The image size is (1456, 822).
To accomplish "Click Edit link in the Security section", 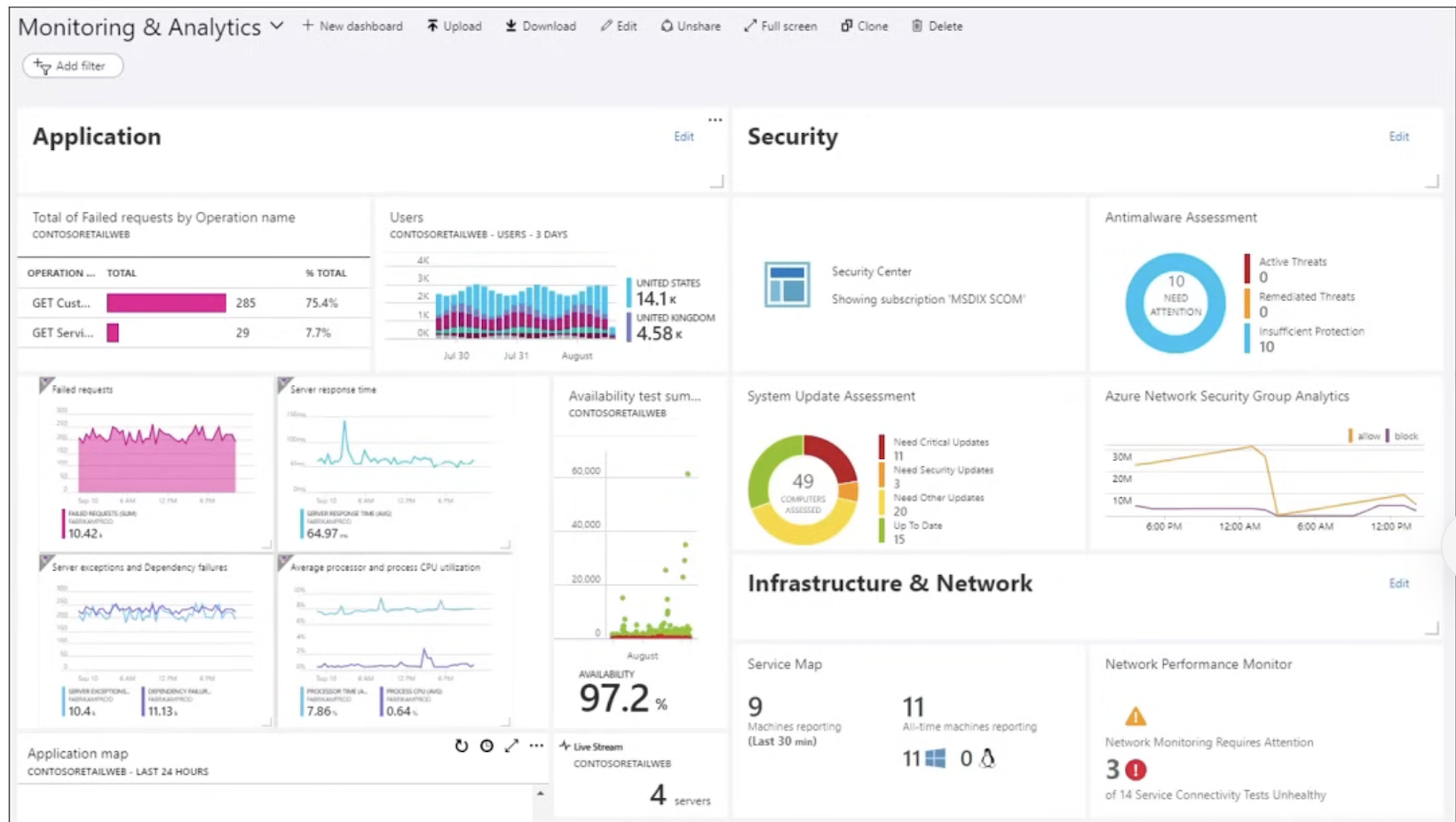I will pos(1398,137).
